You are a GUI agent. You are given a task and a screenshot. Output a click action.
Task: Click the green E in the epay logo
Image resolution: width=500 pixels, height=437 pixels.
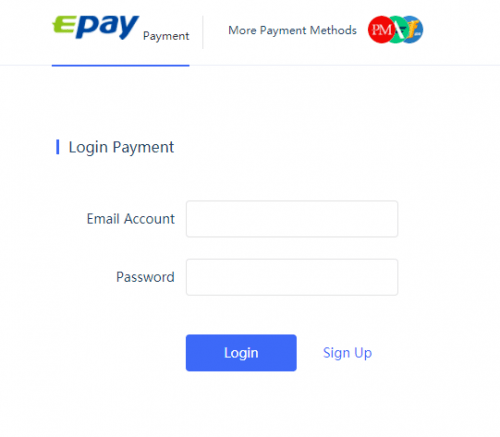pyautogui.click(x=64, y=24)
